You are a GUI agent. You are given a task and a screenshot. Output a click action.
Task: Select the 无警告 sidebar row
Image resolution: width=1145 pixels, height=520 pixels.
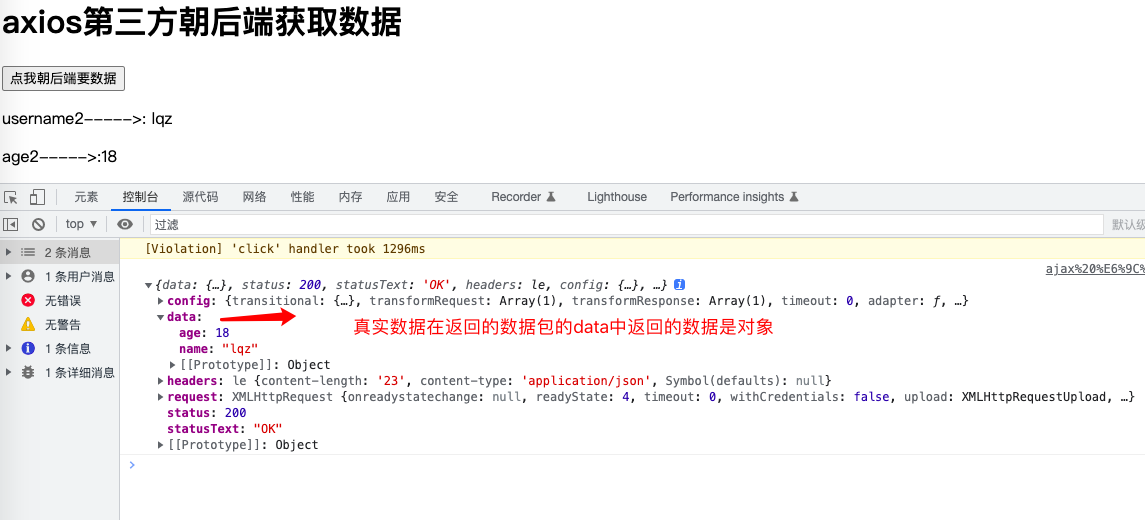tap(60, 324)
